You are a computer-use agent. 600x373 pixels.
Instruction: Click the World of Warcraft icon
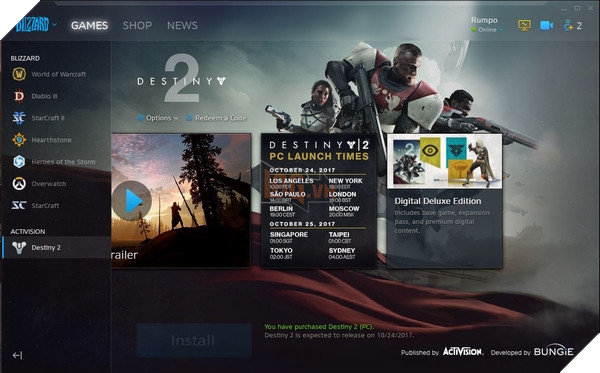pos(19,74)
